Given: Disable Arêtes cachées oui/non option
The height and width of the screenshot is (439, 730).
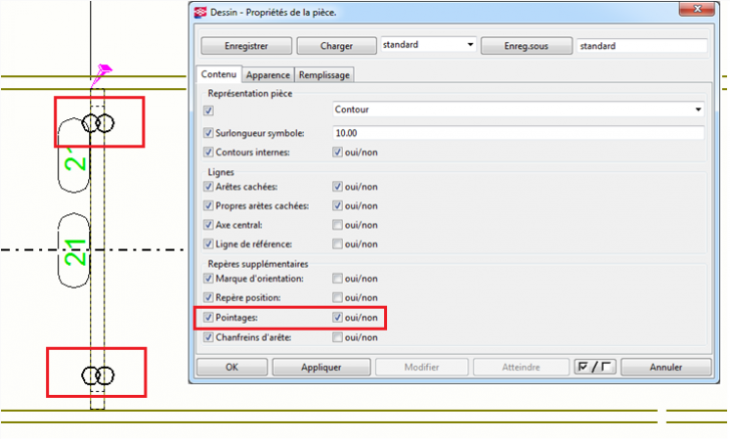Looking at the screenshot, I should tap(338, 187).
